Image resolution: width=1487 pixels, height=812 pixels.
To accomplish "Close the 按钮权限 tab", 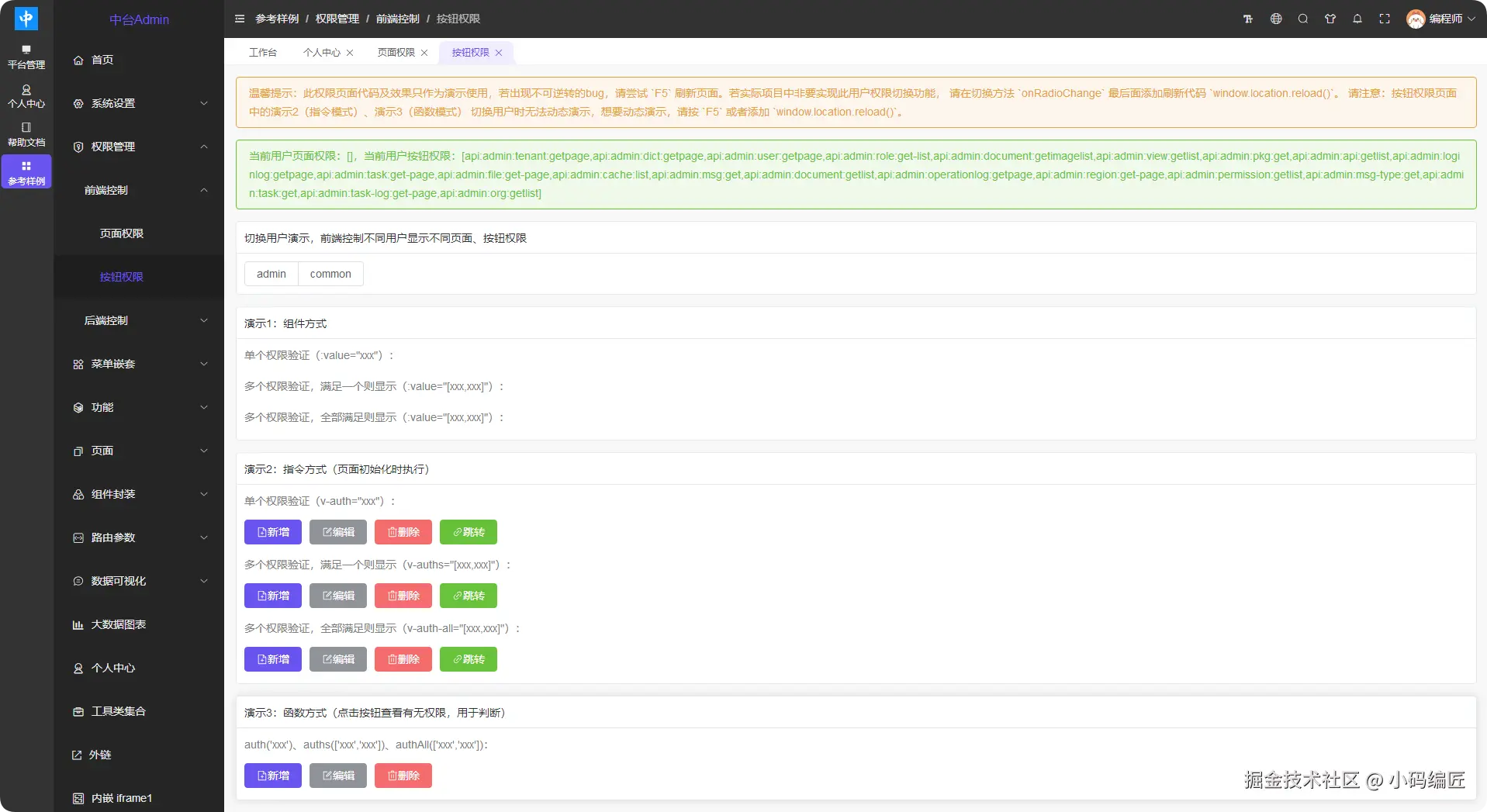I will 499,53.
